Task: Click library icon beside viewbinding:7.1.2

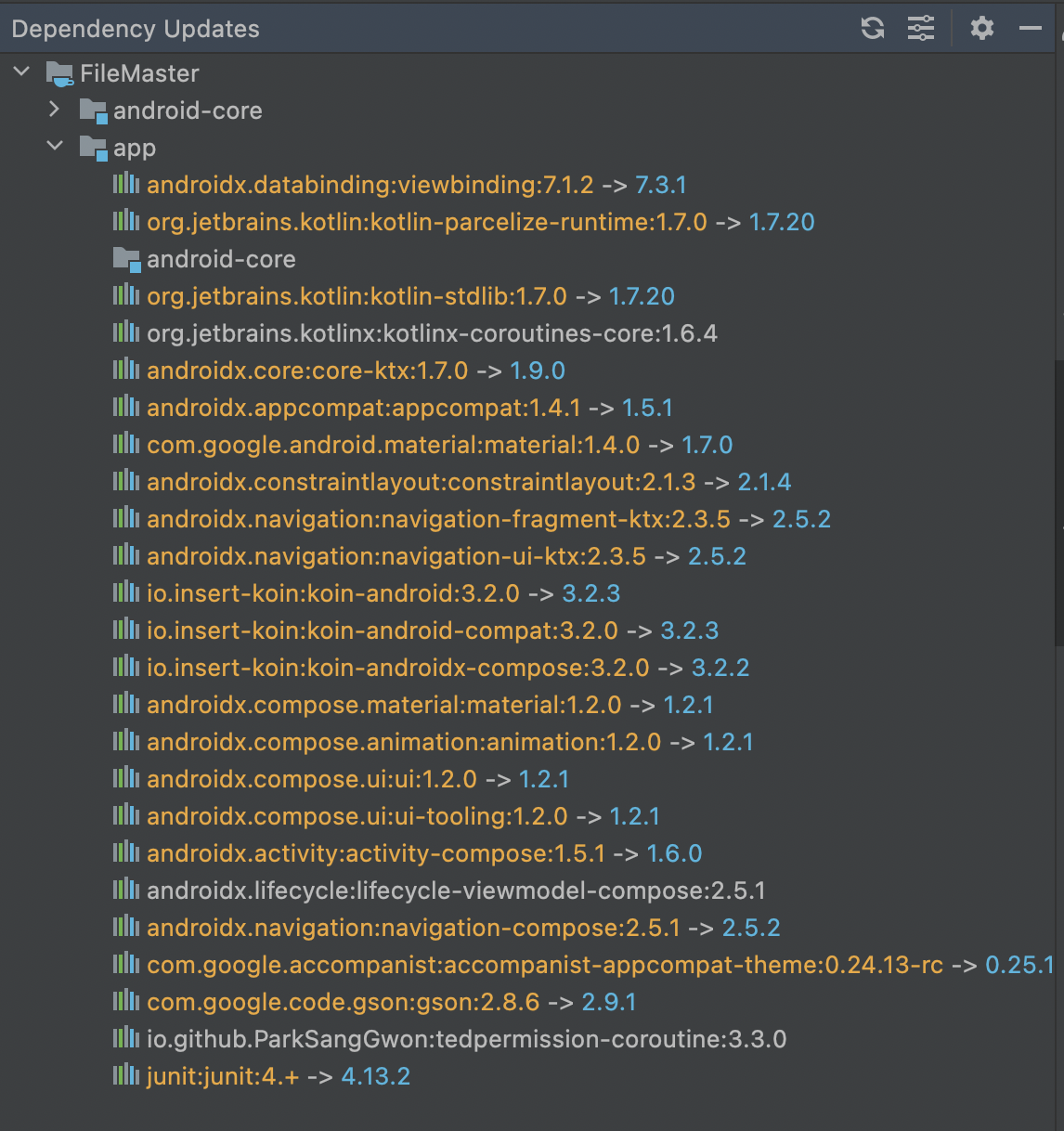Action: pyautogui.click(x=126, y=184)
